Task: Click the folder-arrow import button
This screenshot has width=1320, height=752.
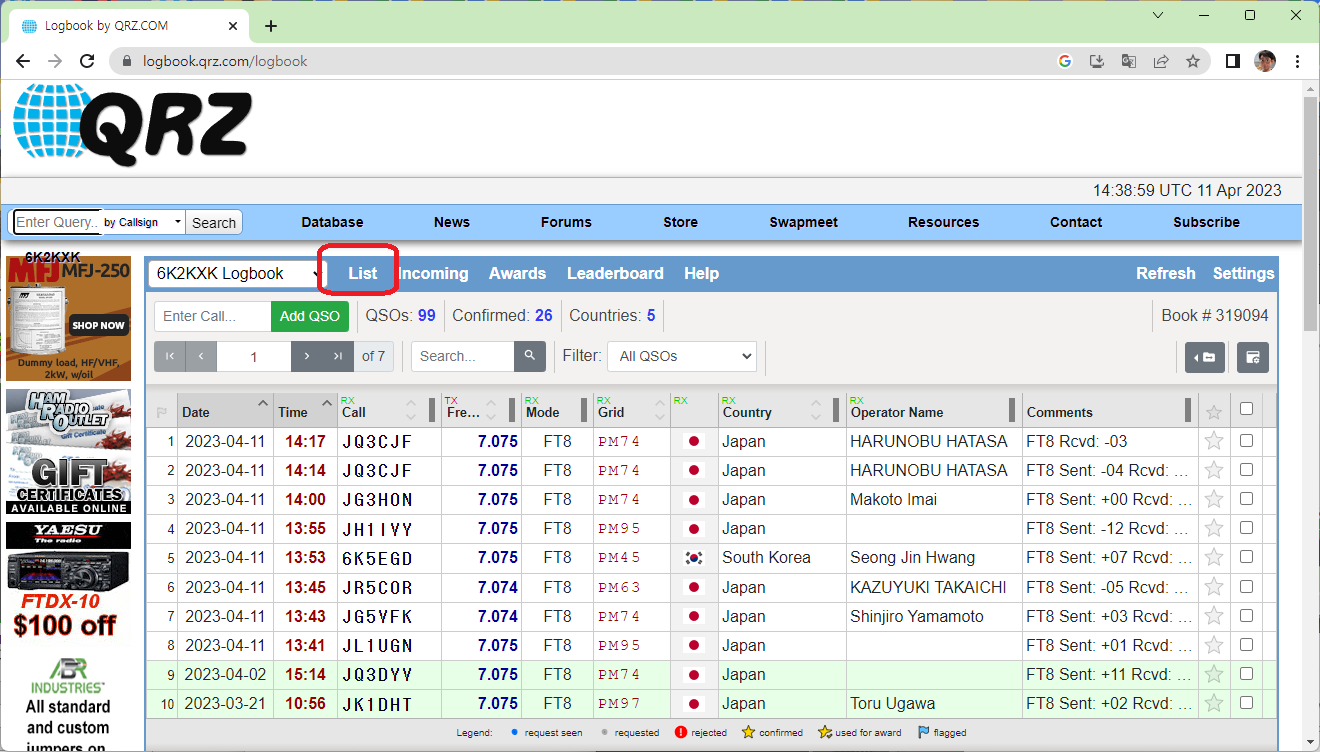Action: (1205, 357)
